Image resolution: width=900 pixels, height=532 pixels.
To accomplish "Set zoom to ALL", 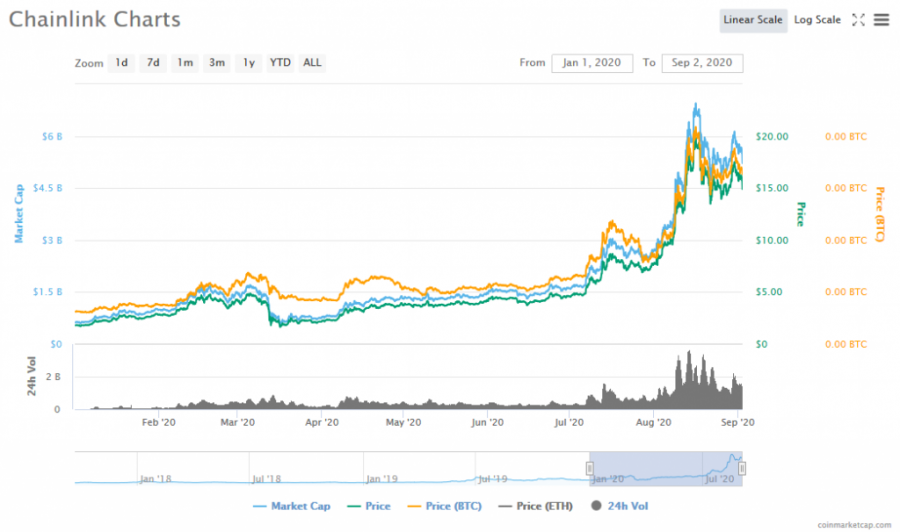I will tap(312, 63).
